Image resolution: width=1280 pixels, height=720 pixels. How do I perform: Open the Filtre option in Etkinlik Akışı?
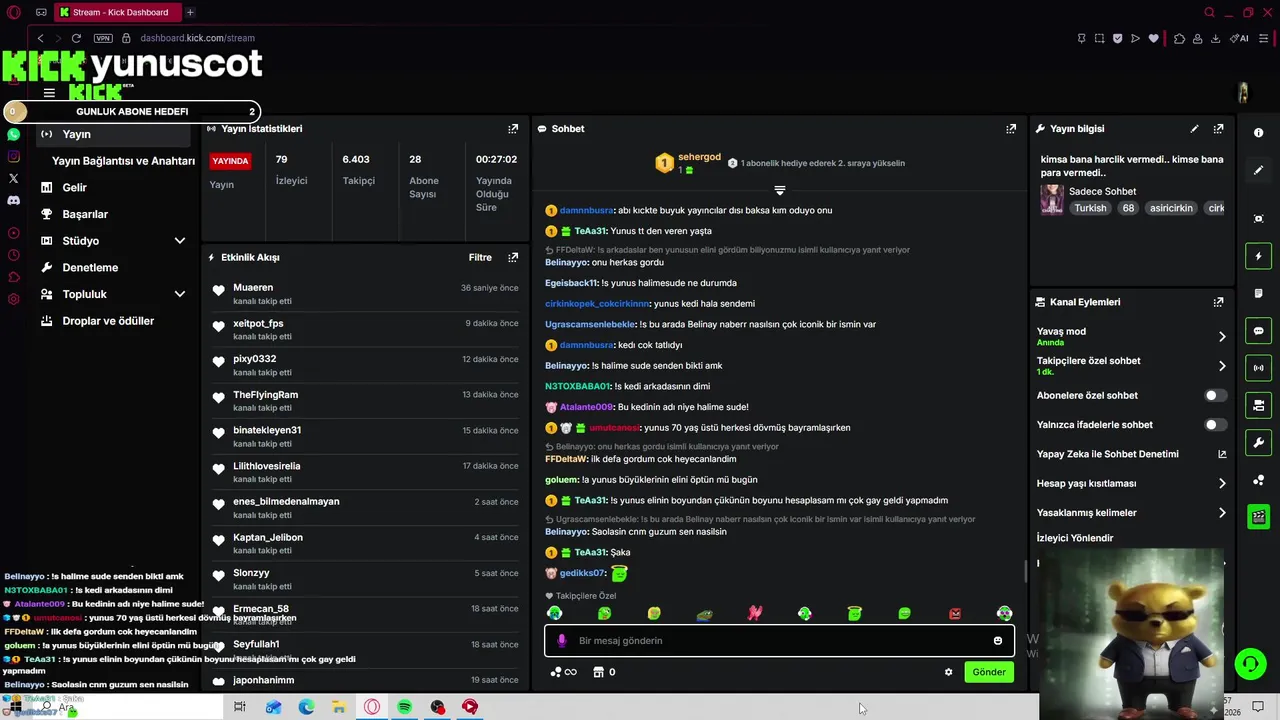click(x=480, y=257)
